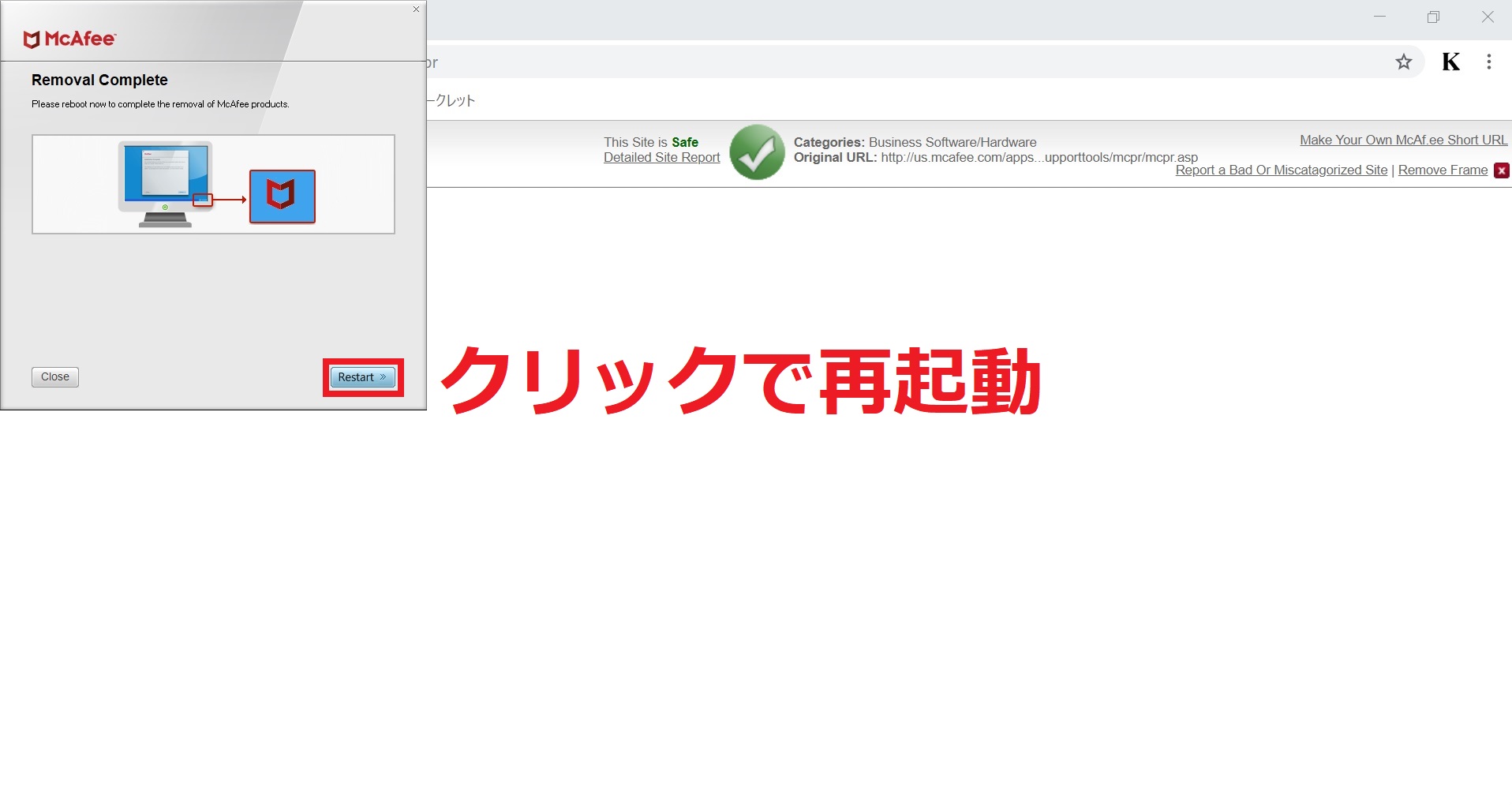Click the Close button in McAfee dialog

55,376
